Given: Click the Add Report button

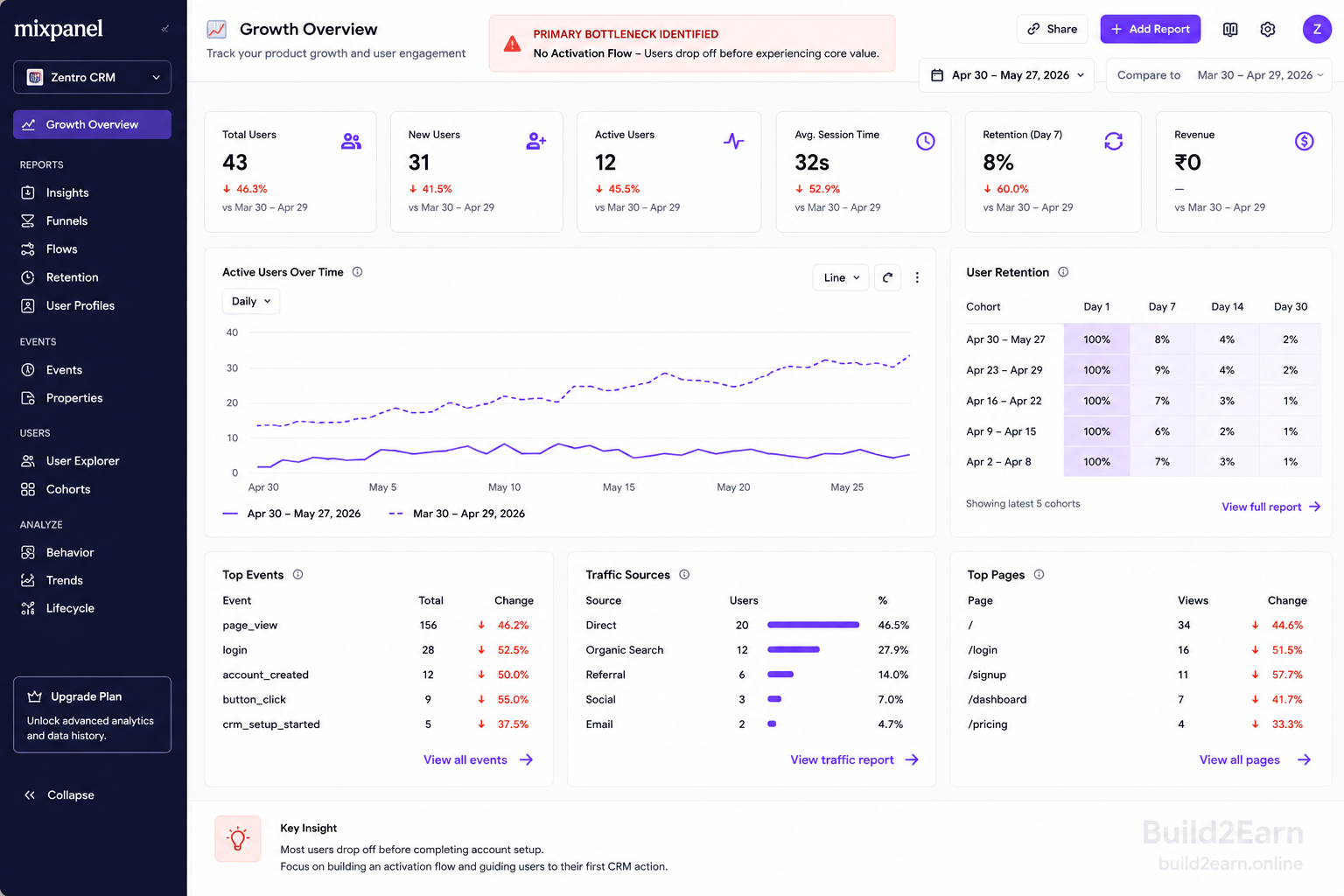Looking at the screenshot, I should pos(1150,29).
